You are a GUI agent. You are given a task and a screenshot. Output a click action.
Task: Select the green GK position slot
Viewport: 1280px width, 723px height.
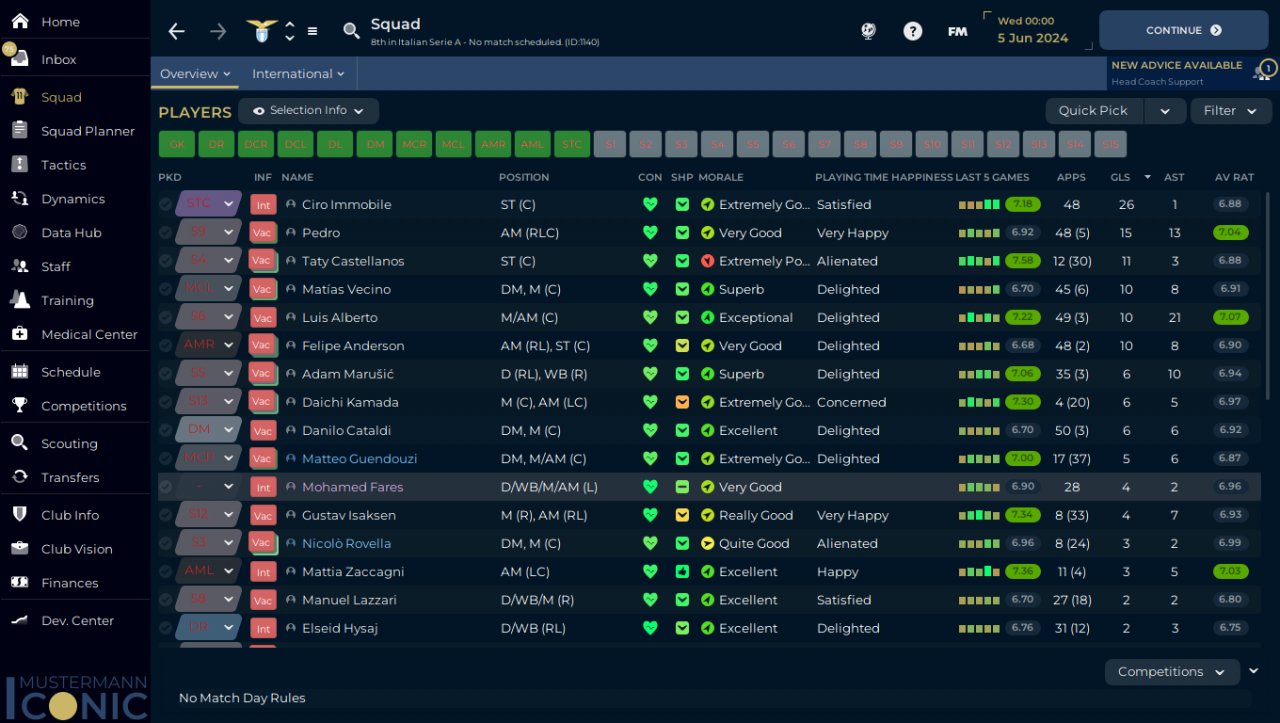[176, 144]
